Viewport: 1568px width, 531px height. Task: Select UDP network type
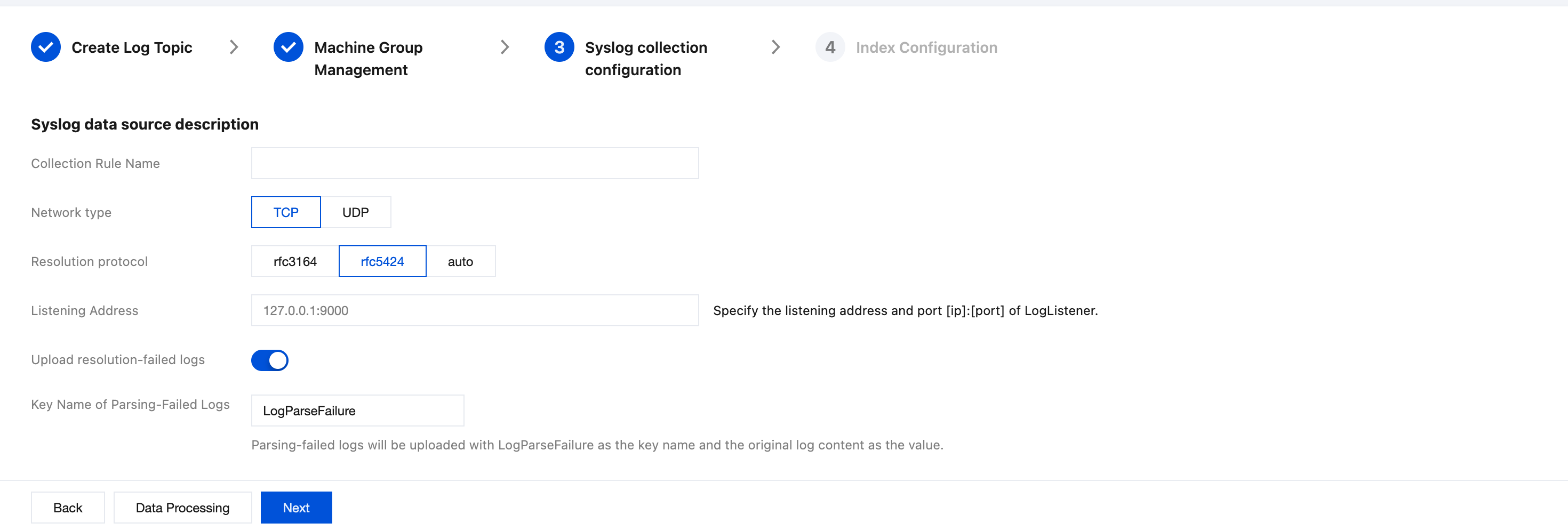(356, 212)
